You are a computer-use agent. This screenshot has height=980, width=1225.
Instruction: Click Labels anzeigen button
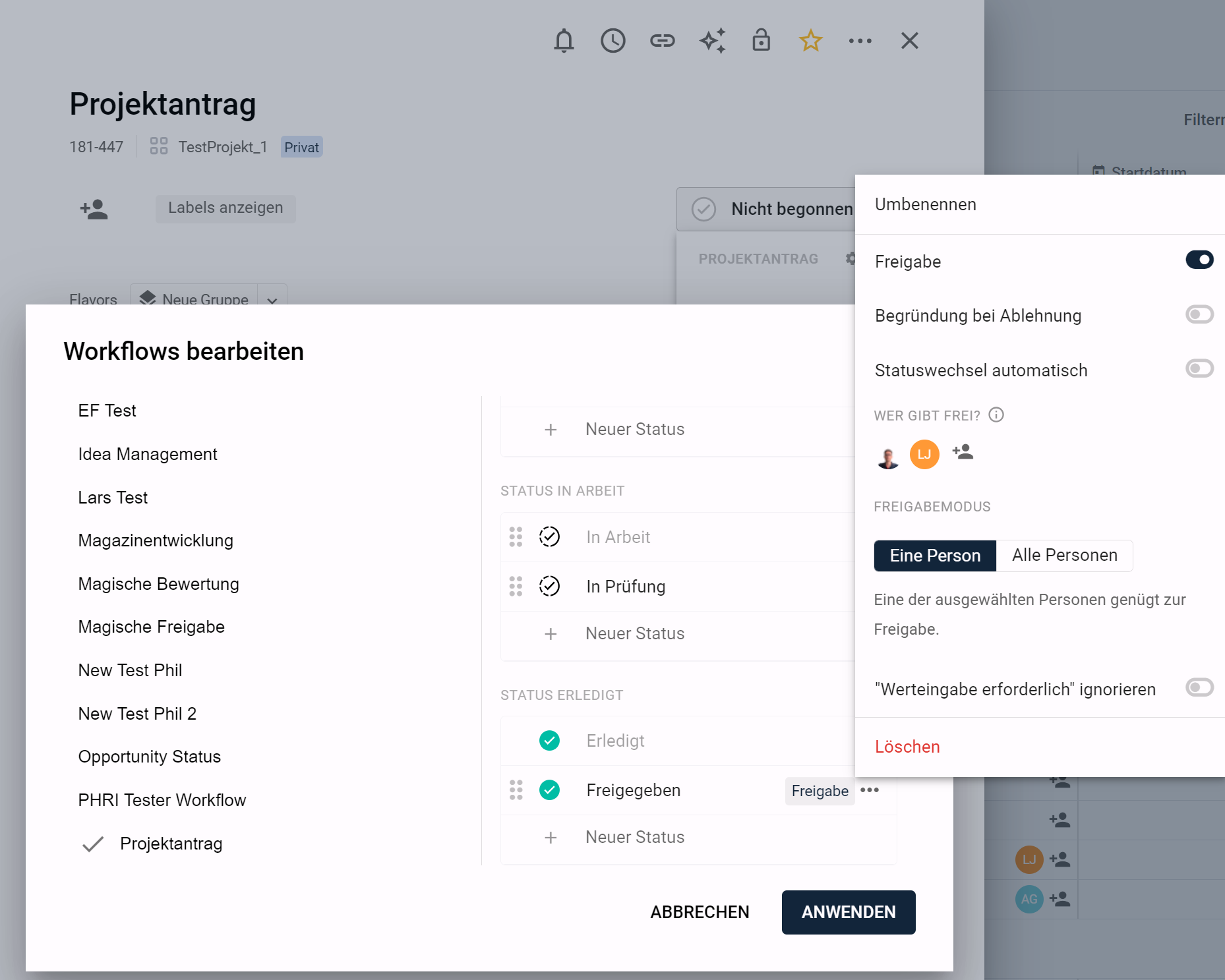[x=225, y=208]
